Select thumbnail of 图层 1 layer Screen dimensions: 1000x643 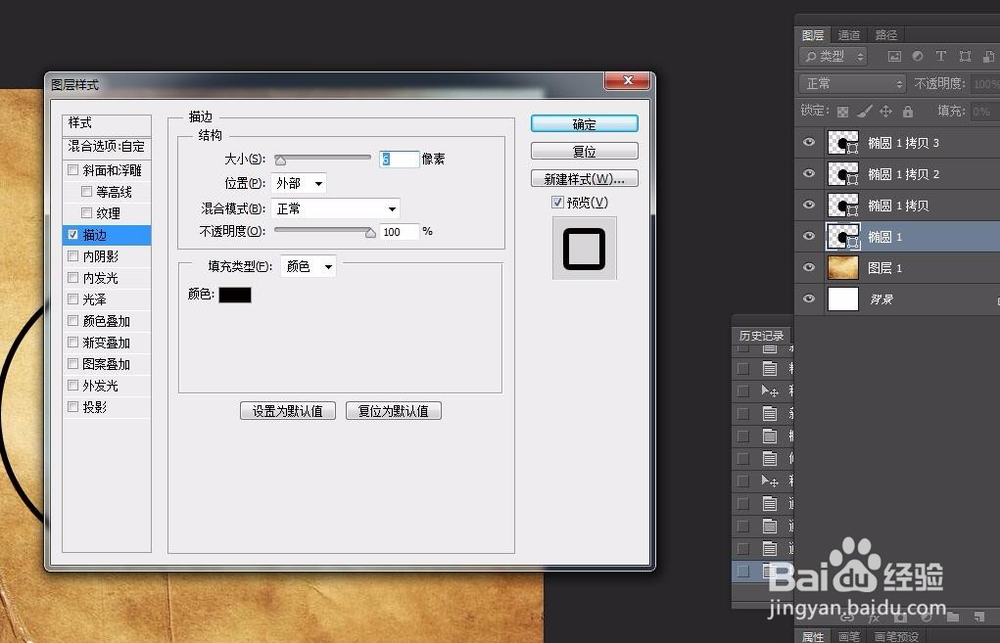click(843, 268)
